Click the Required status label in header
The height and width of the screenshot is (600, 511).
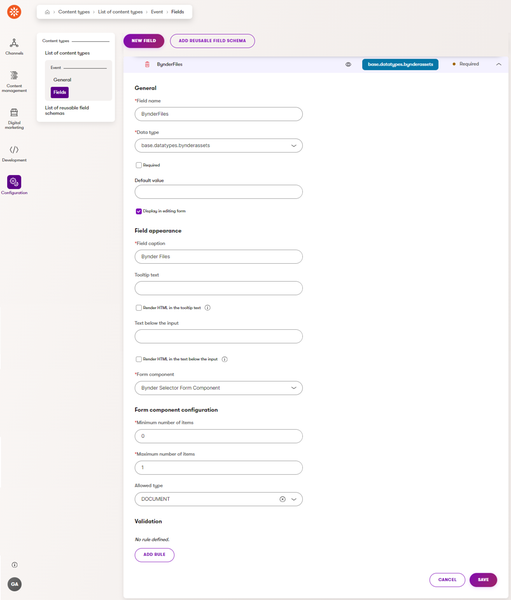[x=469, y=64]
